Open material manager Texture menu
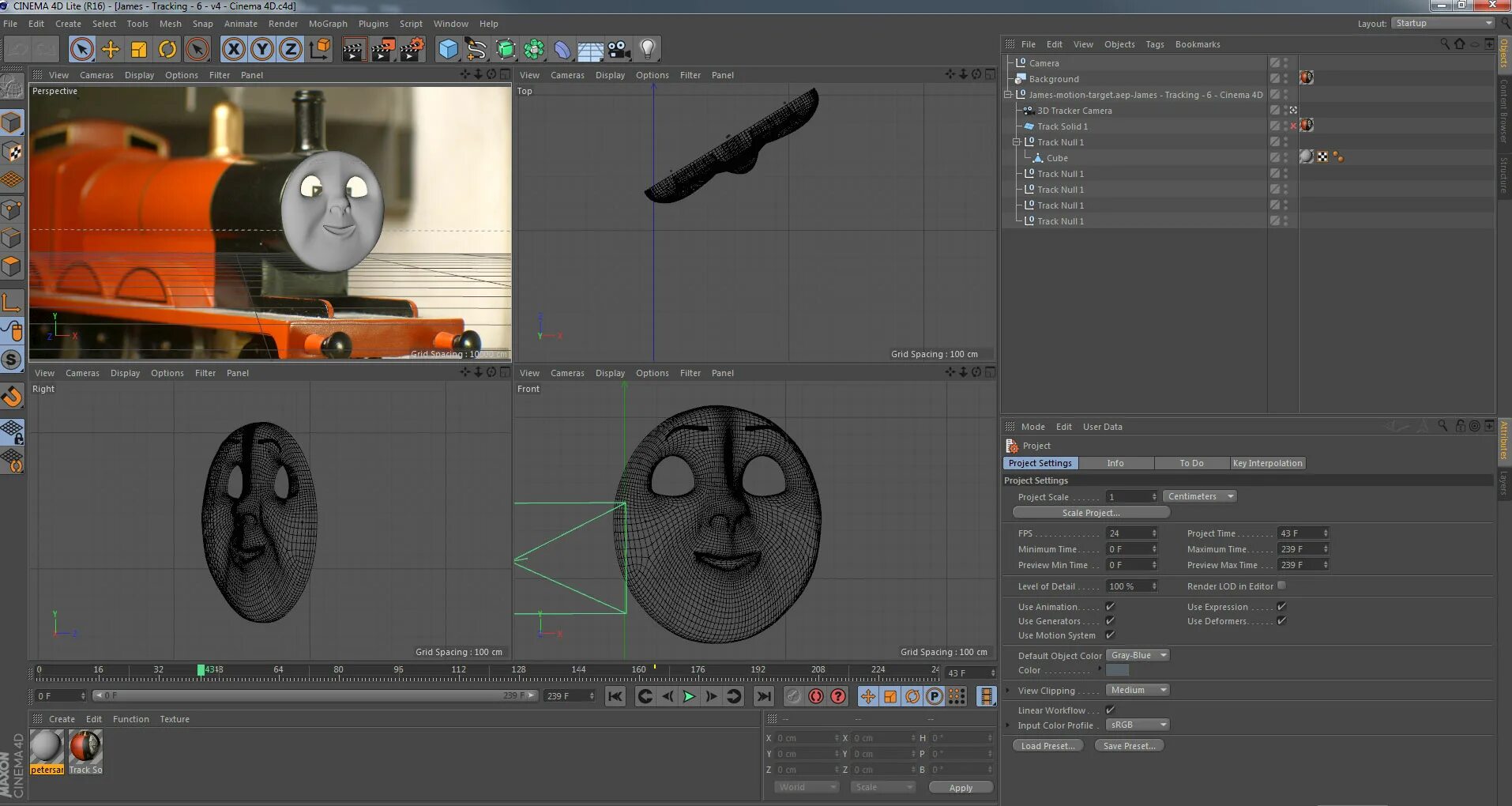Image resolution: width=1512 pixels, height=806 pixels. (x=175, y=719)
